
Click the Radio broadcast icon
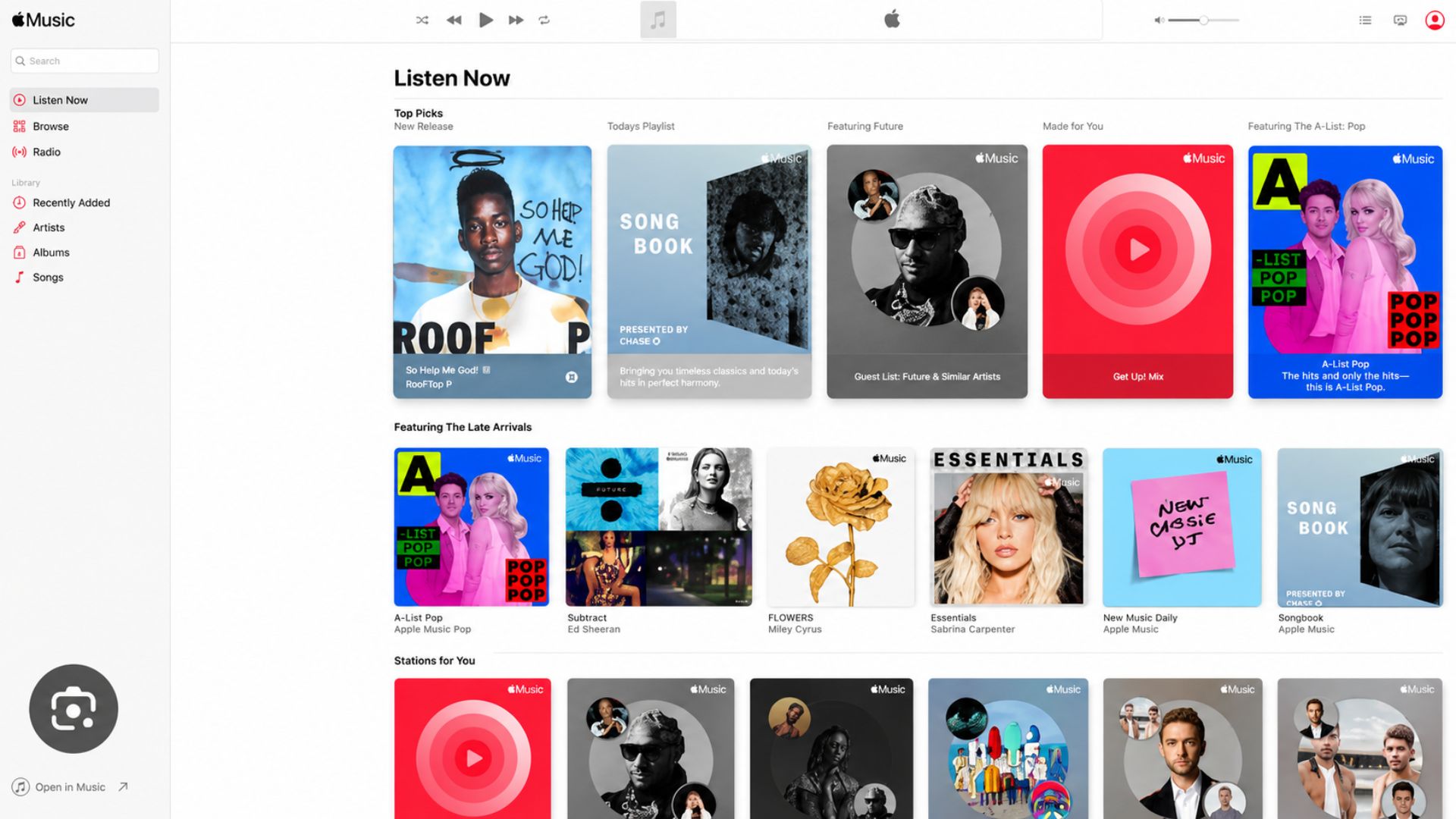click(x=20, y=152)
